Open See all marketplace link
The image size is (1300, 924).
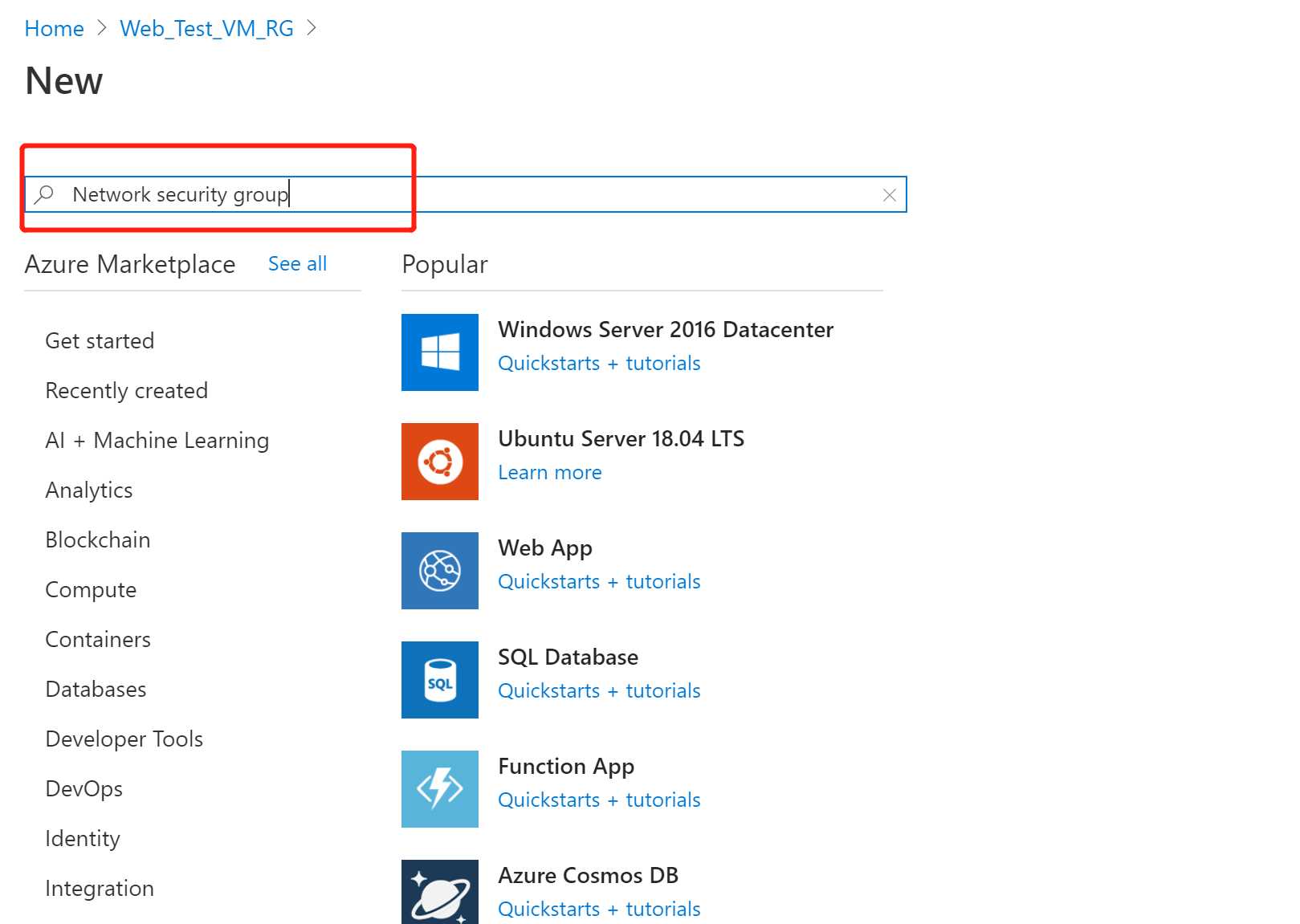[297, 264]
